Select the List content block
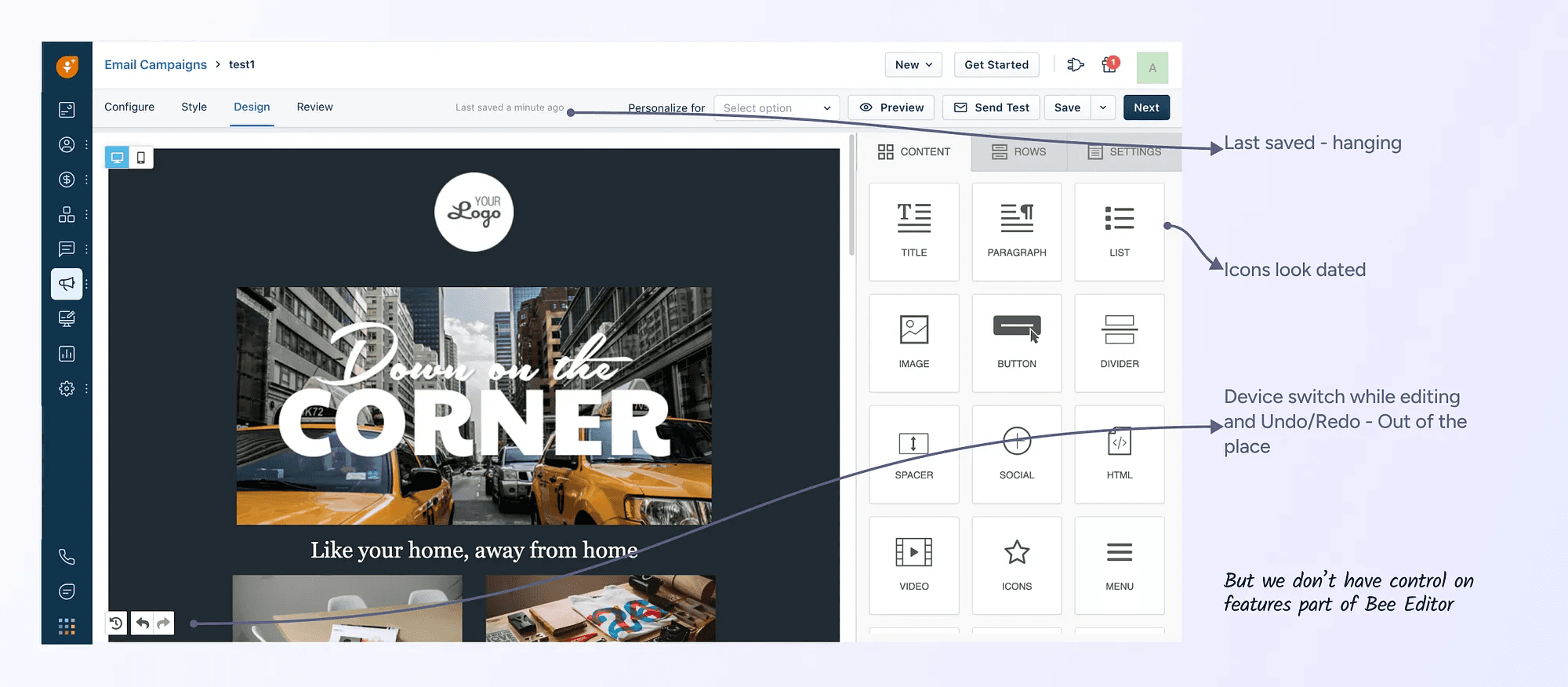Image resolution: width=1568 pixels, height=687 pixels. 1120,232
